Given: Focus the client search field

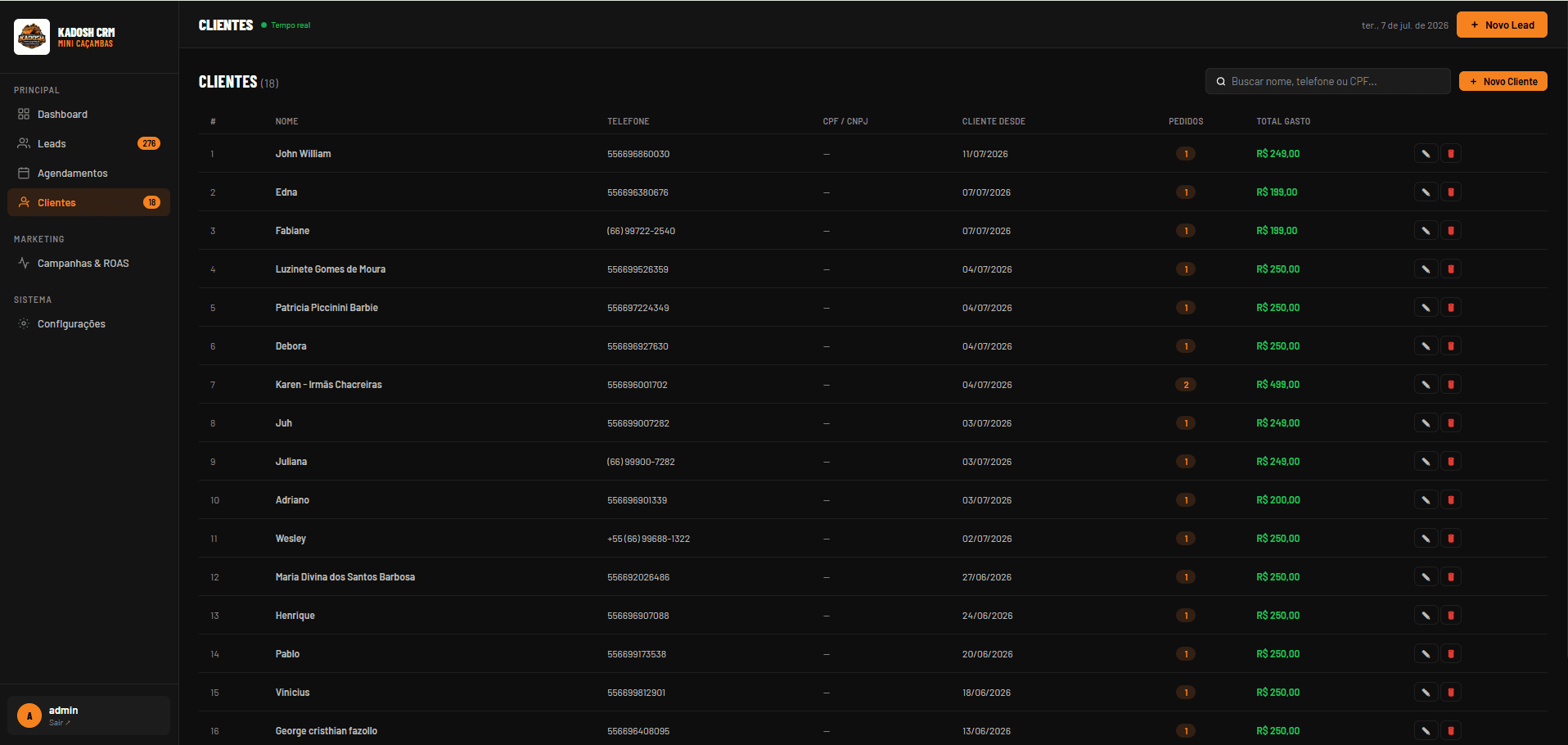Looking at the screenshot, I should click(x=1327, y=82).
